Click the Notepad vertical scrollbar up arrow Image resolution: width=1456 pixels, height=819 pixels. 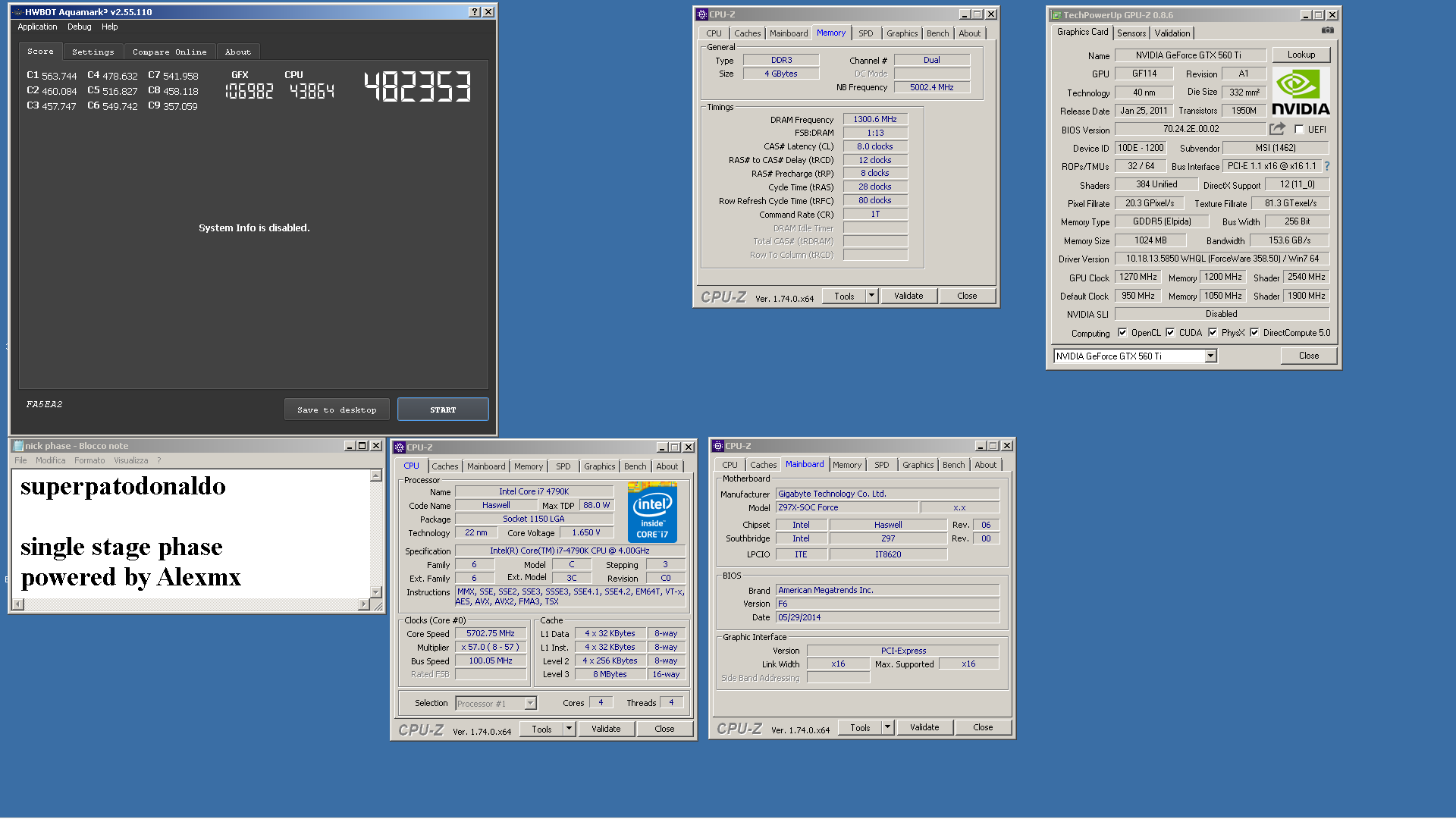tap(376, 475)
